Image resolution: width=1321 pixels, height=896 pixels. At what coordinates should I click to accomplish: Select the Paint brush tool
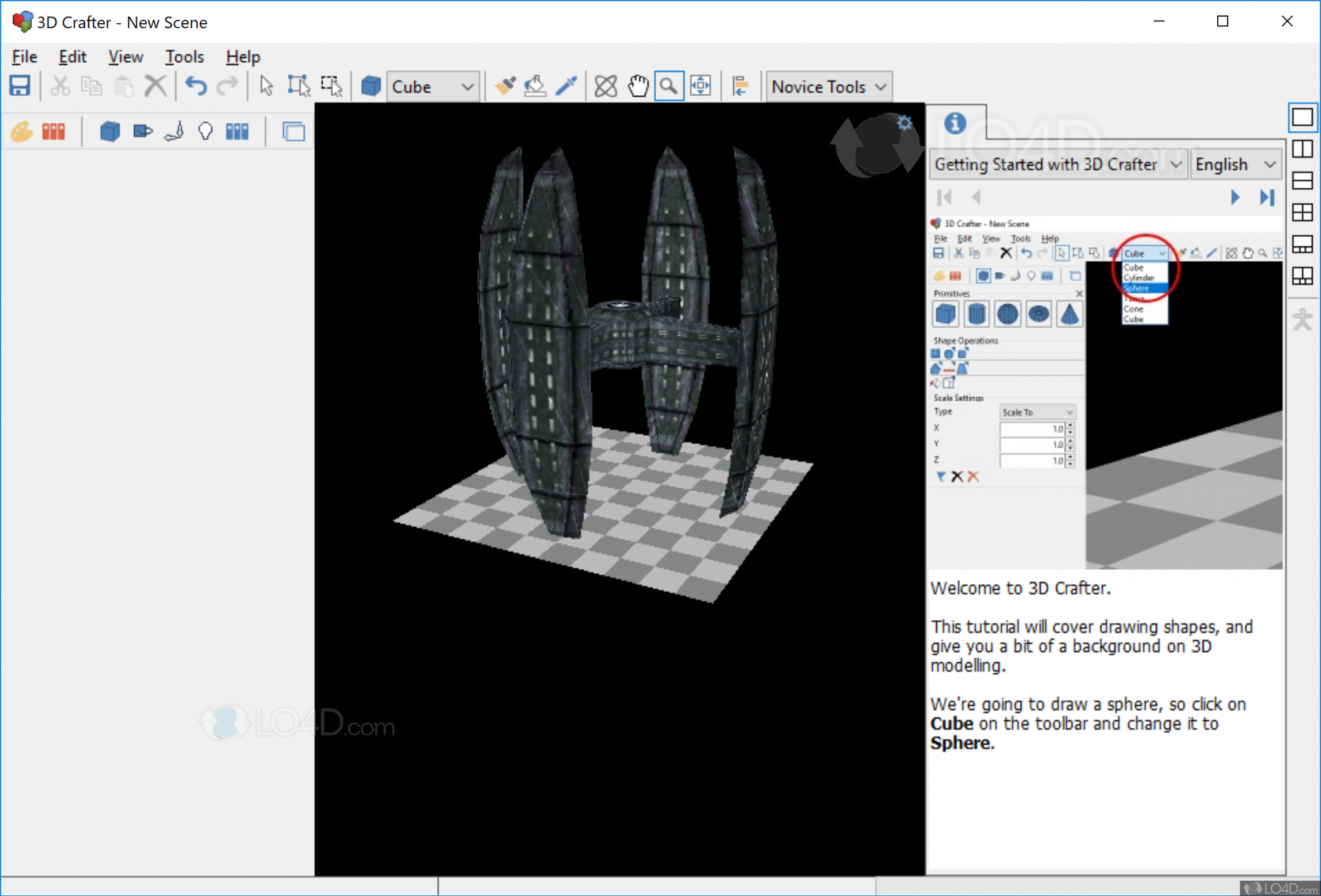(x=505, y=85)
